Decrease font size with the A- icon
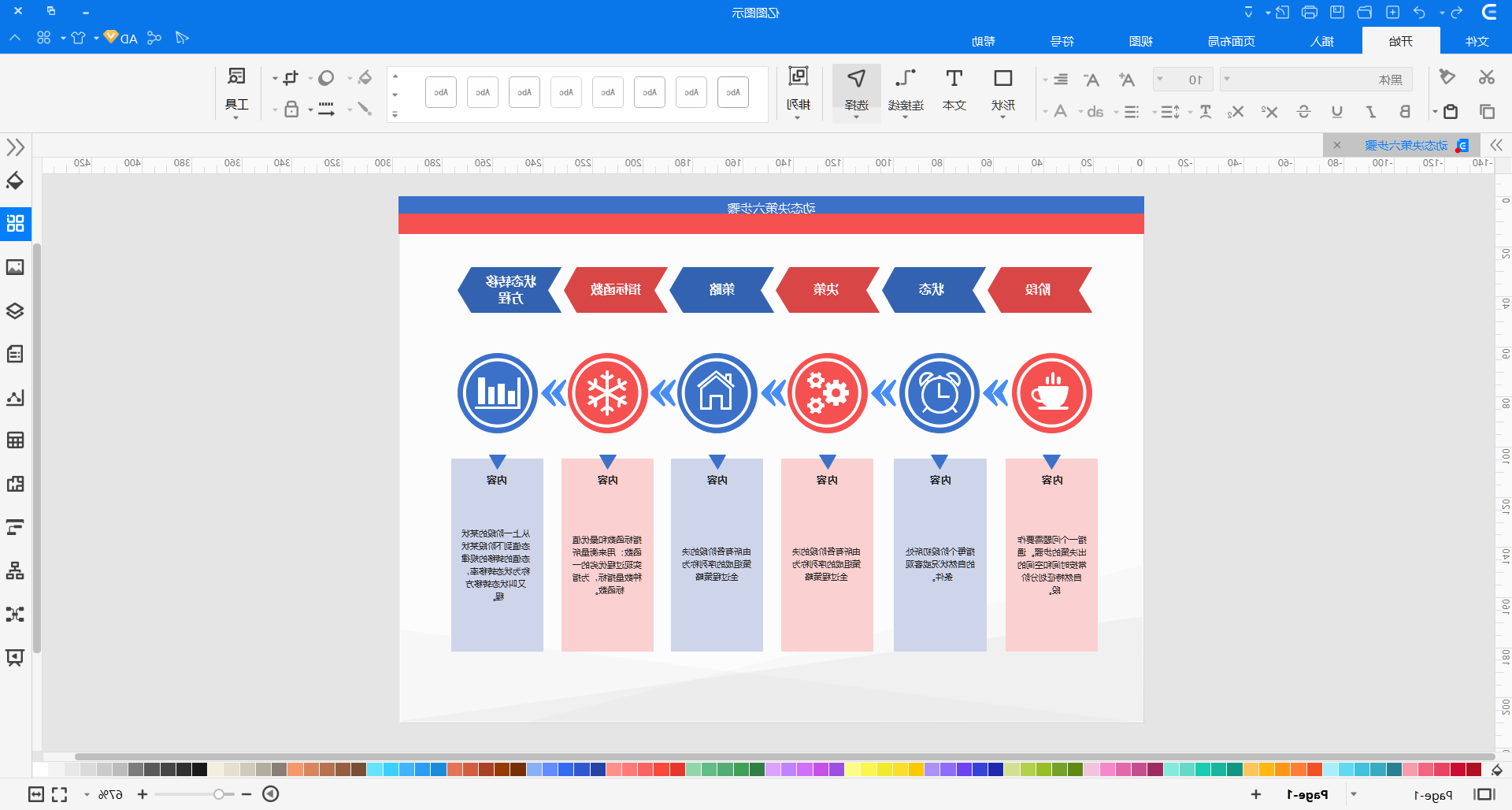 pos(1091,80)
